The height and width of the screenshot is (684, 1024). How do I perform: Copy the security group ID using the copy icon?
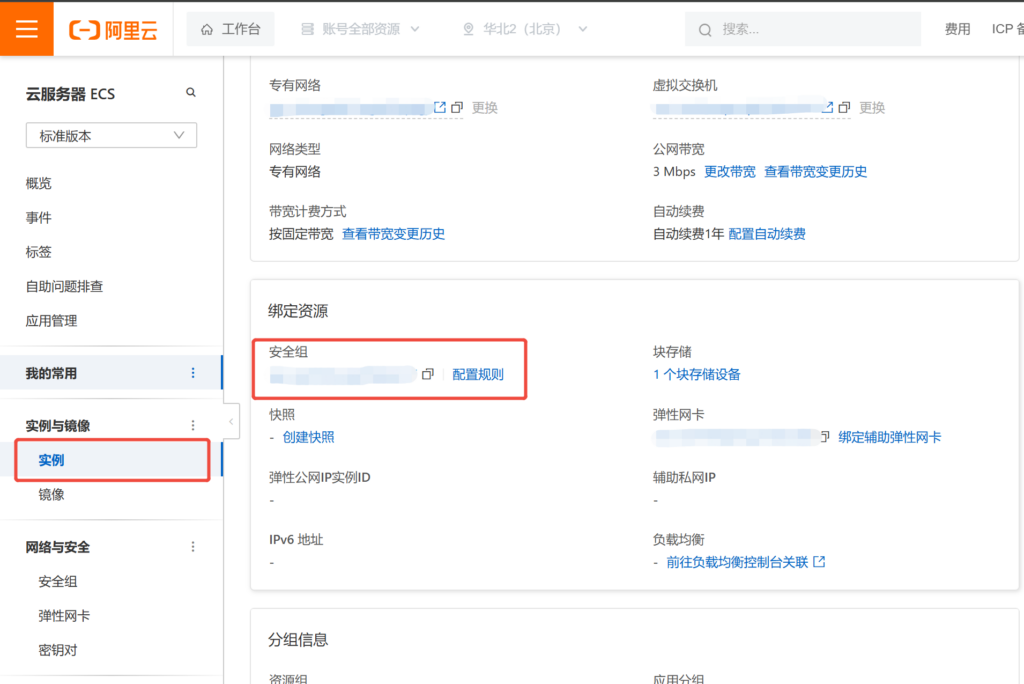pyautogui.click(x=428, y=374)
